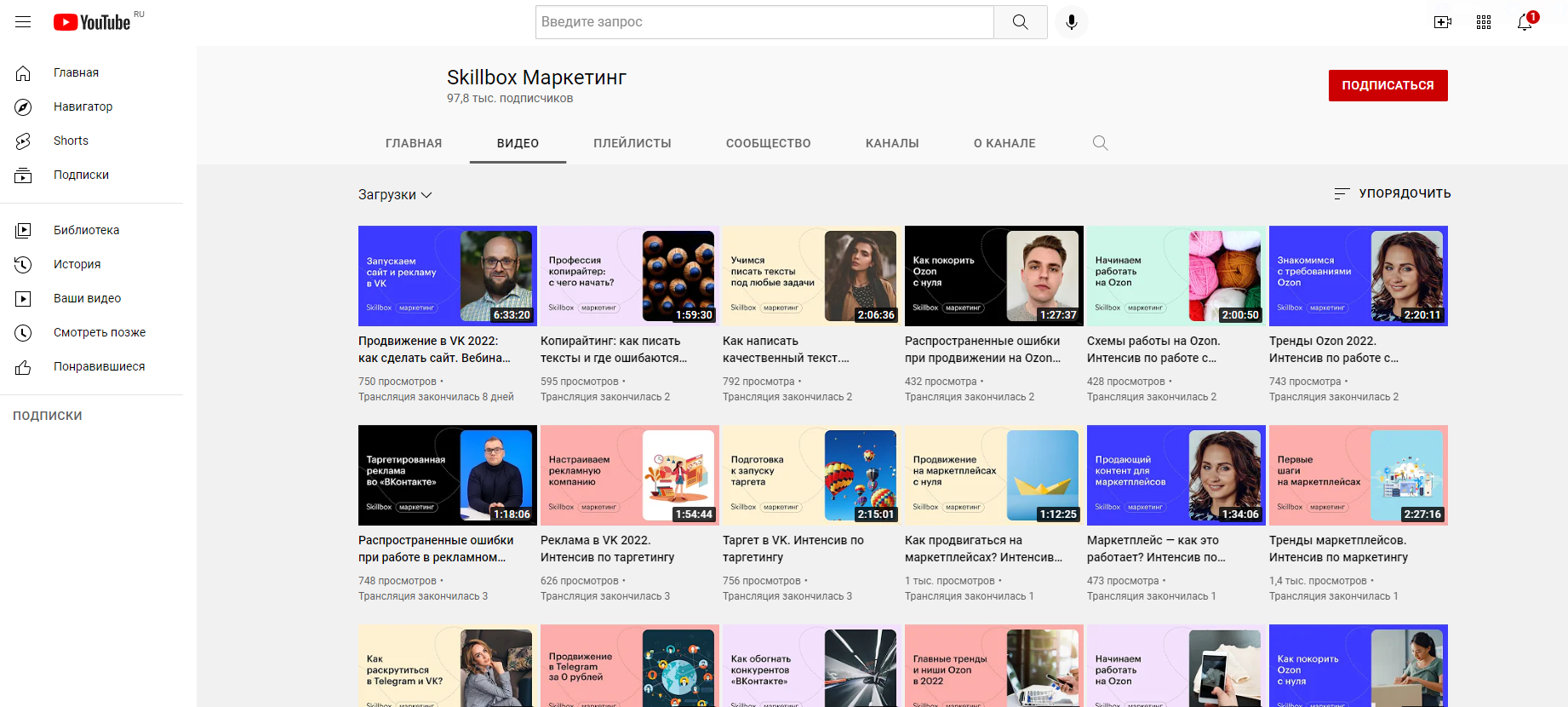Viewport: 1568px width, 707px height.
Task: Play 'Главные тренды и ниши Ozon в 2022' thumbnail
Action: (994, 665)
